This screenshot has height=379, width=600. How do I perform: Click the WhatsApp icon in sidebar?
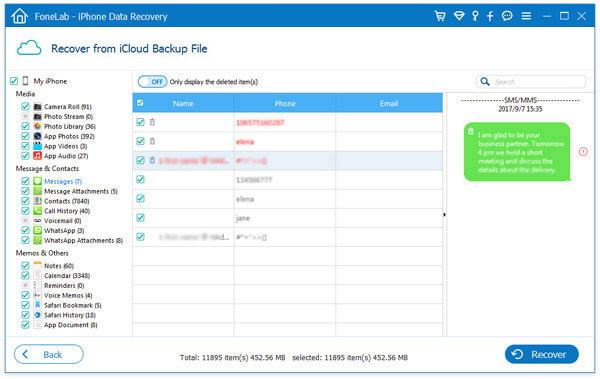(38, 230)
